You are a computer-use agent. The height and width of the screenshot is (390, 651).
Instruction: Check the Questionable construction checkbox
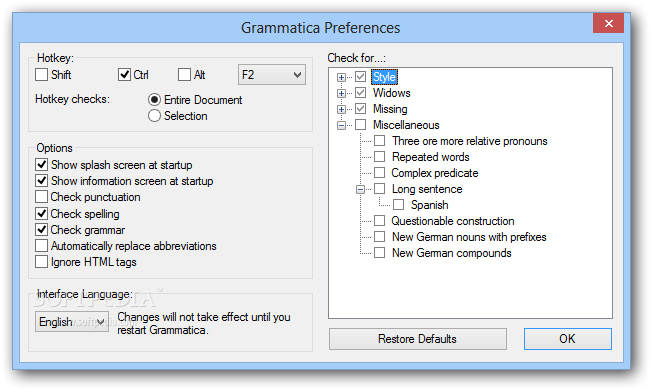point(379,221)
